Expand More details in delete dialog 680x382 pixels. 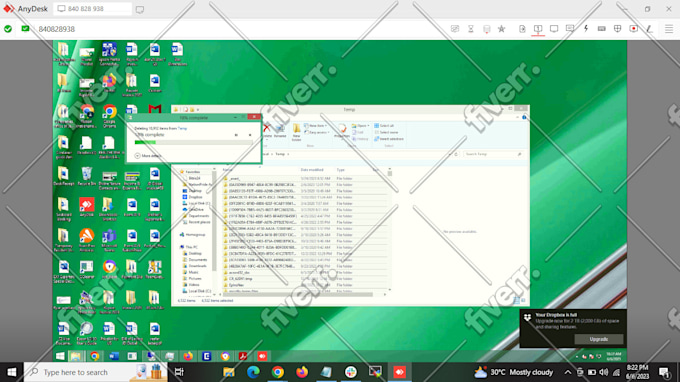tap(148, 156)
